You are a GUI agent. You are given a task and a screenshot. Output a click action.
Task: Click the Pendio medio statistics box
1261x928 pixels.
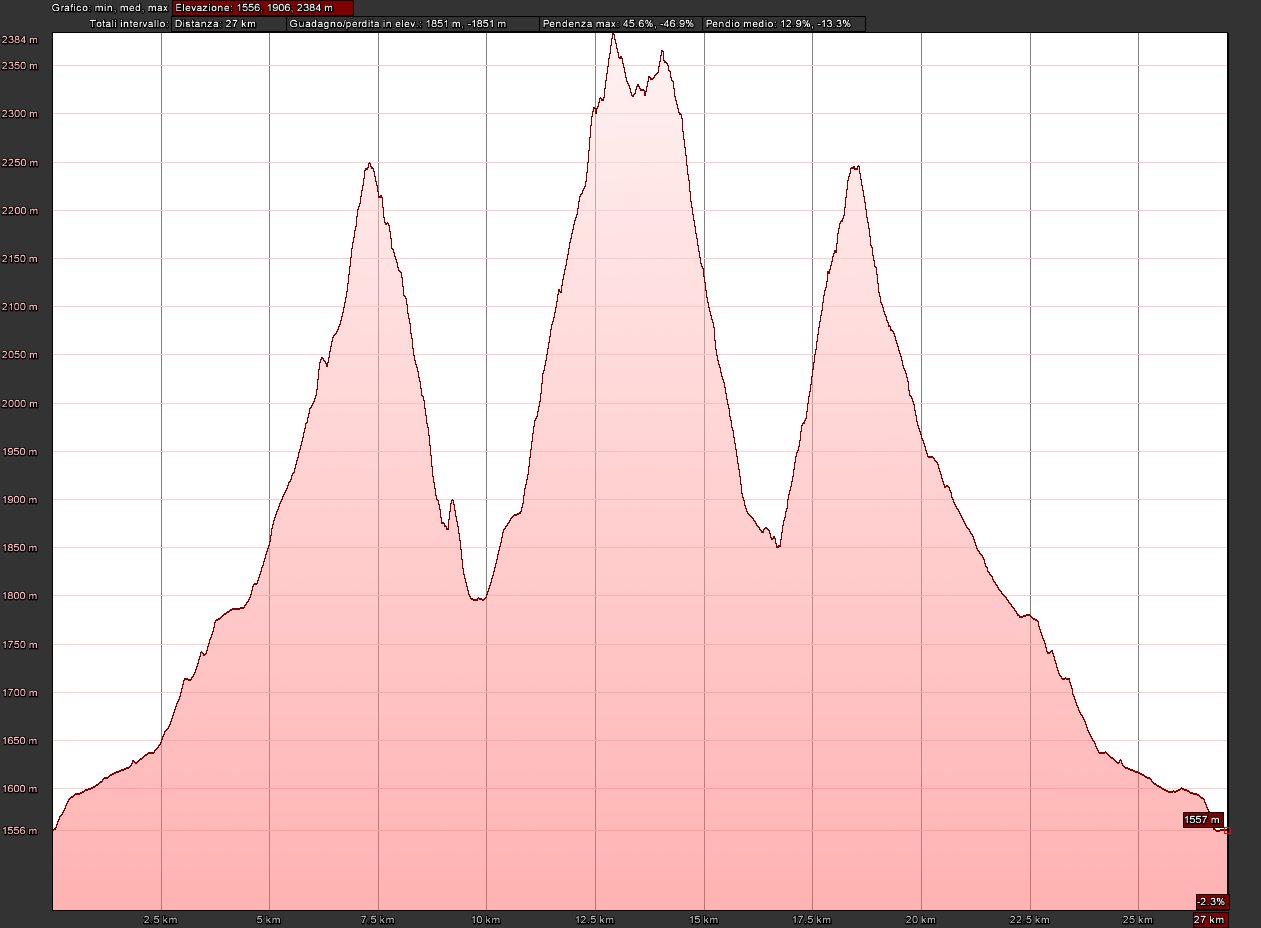tap(783, 23)
